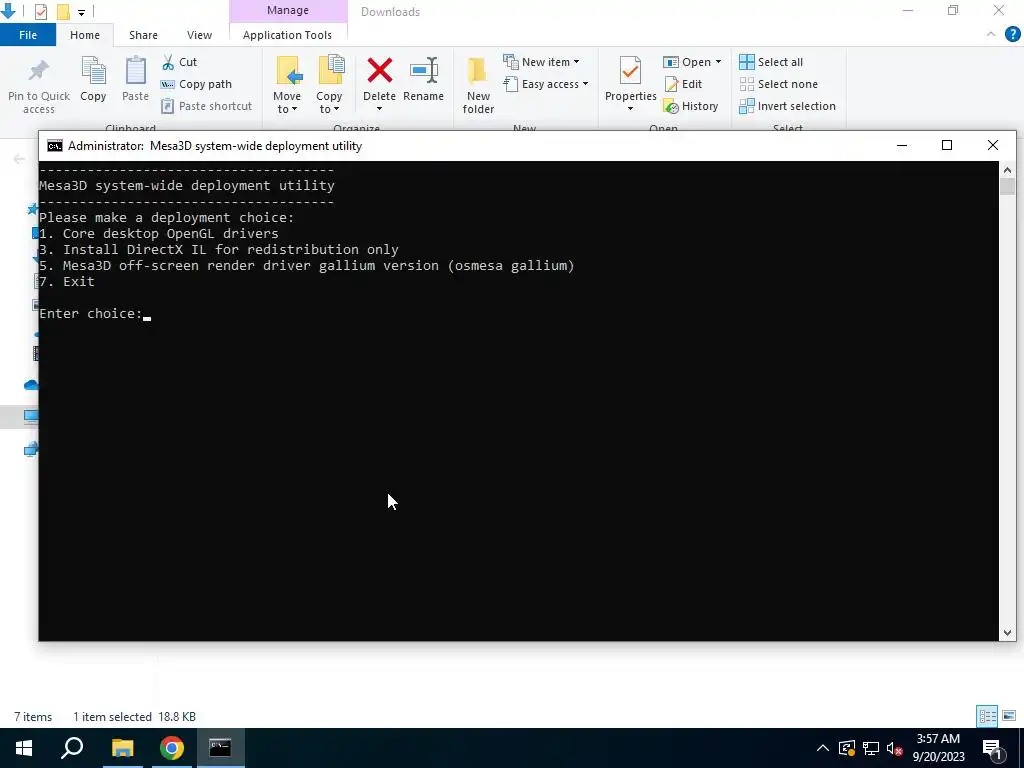Create a New folder

pyautogui.click(x=478, y=85)
